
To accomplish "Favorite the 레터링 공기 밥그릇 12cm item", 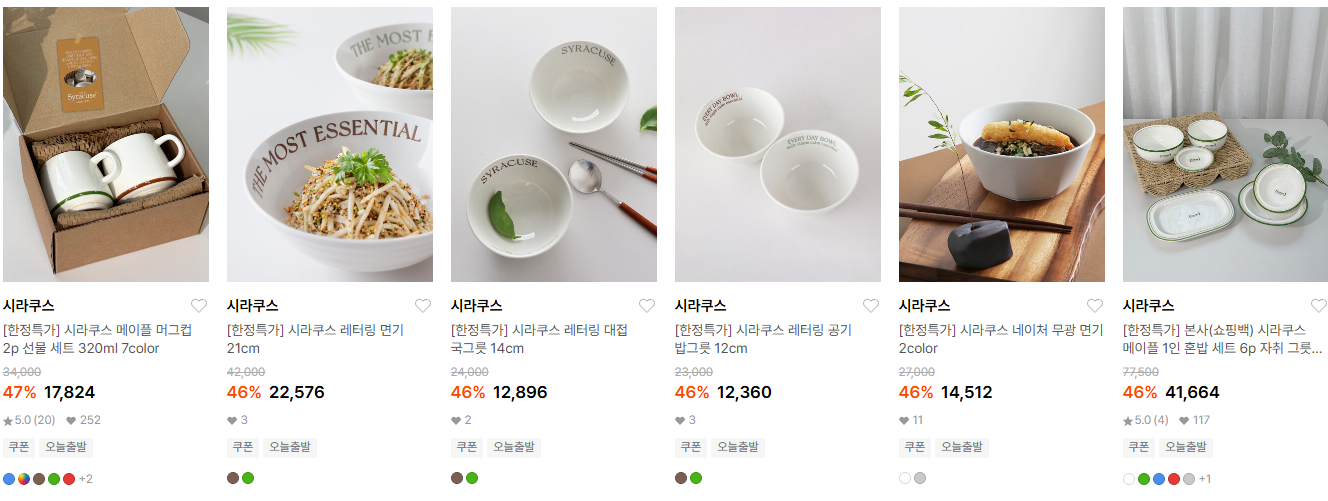I will tap(871, 306).
